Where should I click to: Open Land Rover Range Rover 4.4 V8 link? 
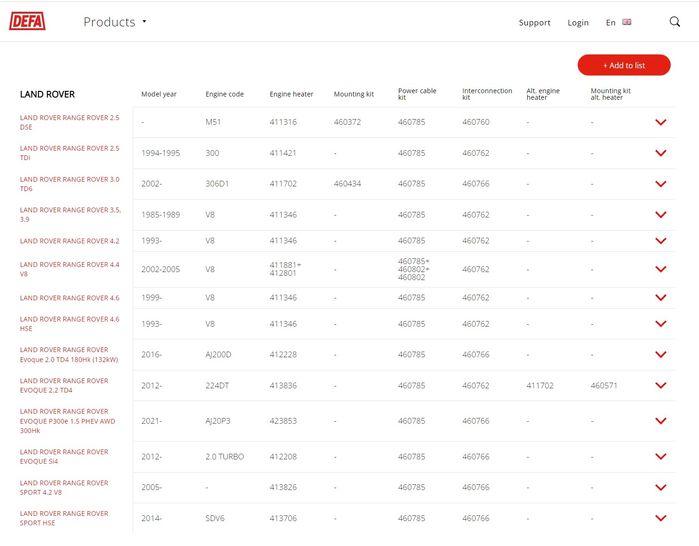[x=70, y=269]
